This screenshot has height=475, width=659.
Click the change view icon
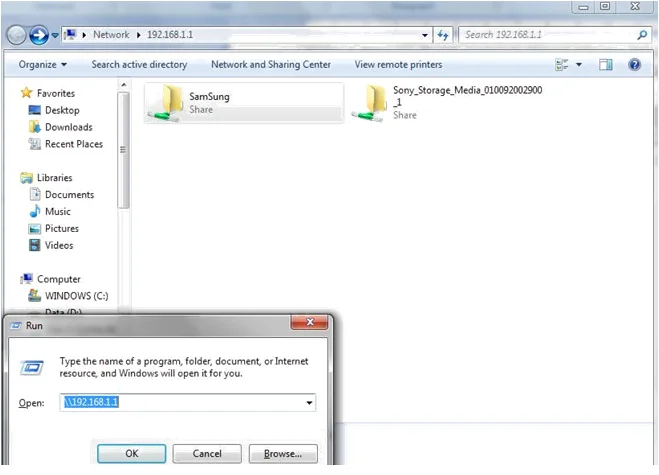click(x=561, y=65)
